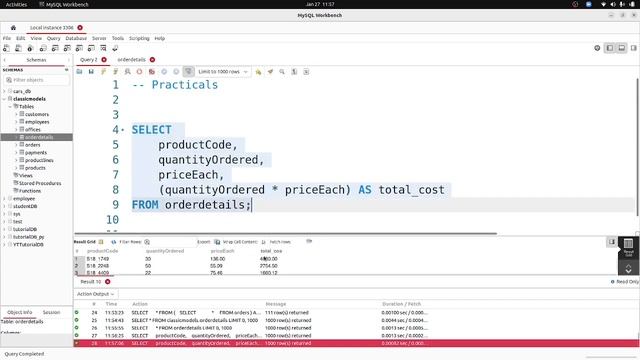Open the settings gear at the top right
640x360 pixels.
[x=597, y=48]
